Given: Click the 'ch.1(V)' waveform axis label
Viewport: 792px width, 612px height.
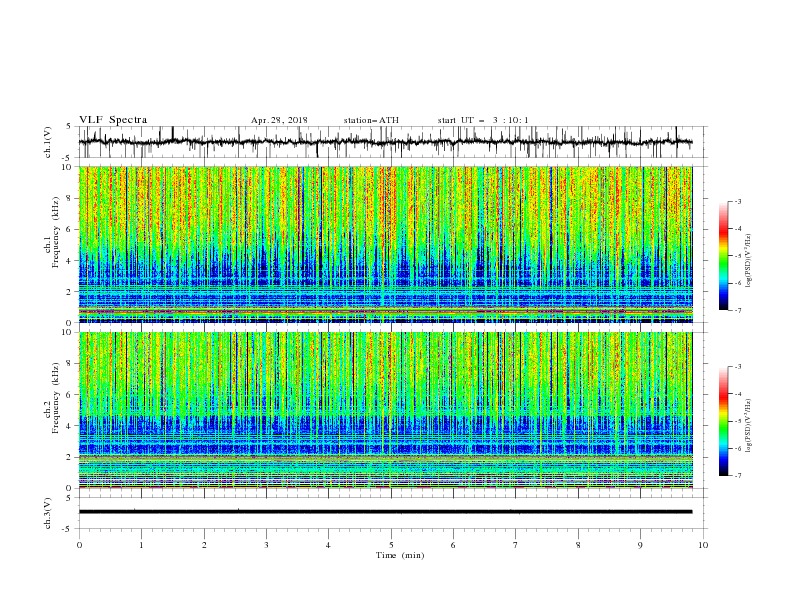Looking at the screenshot, I should [x=48, y=142].
